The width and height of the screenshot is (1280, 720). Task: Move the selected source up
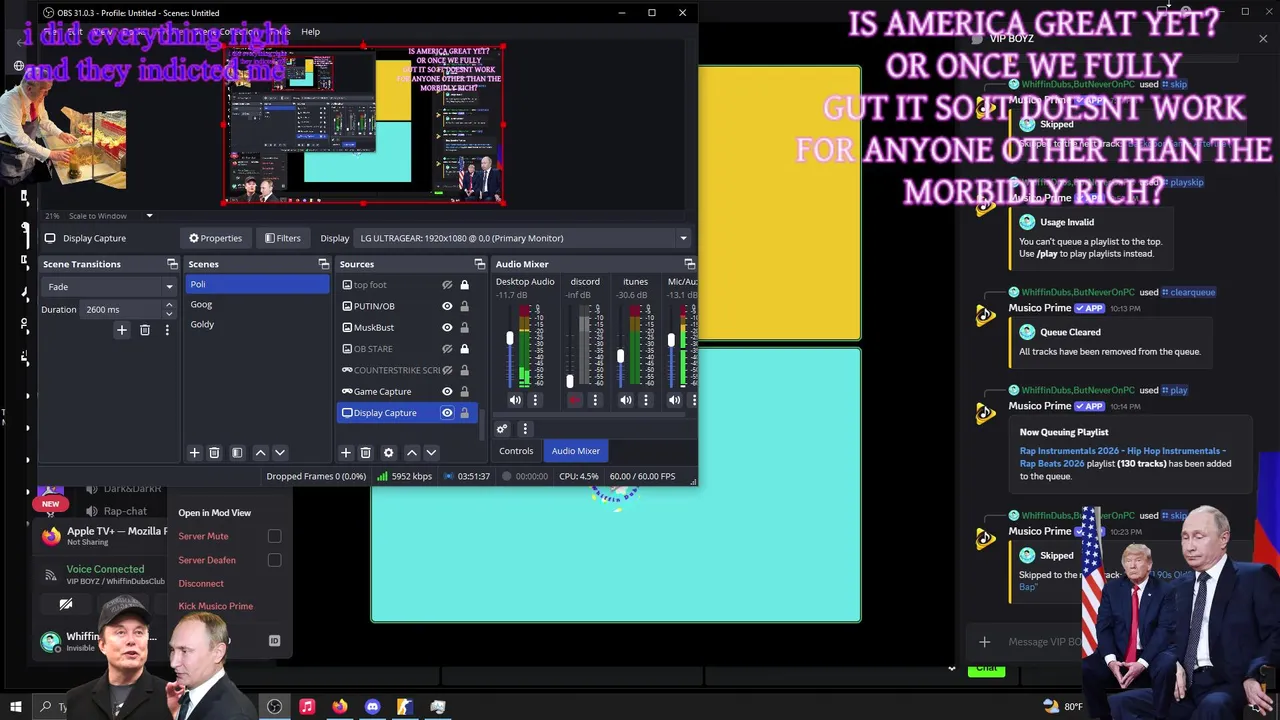point(411,453)
